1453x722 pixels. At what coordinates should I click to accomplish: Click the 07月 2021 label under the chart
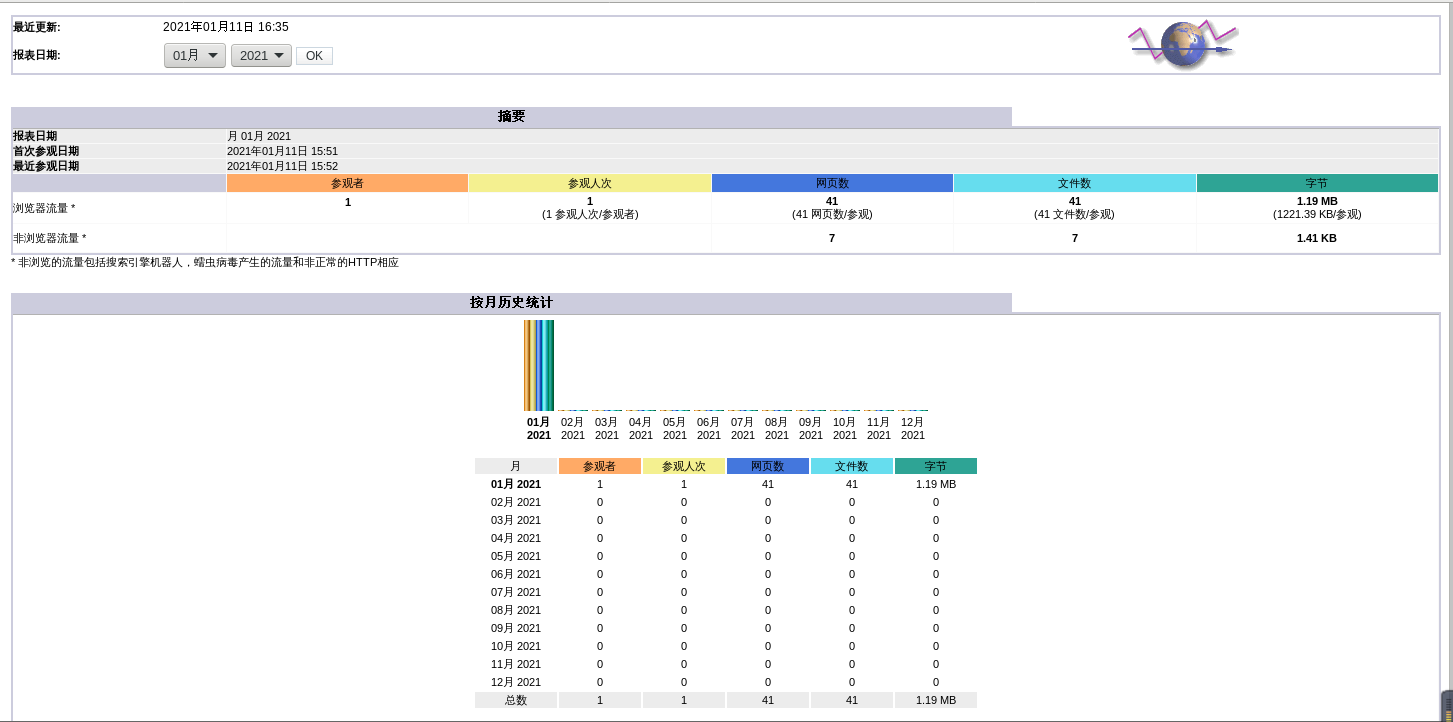click(x=743, y=428)
